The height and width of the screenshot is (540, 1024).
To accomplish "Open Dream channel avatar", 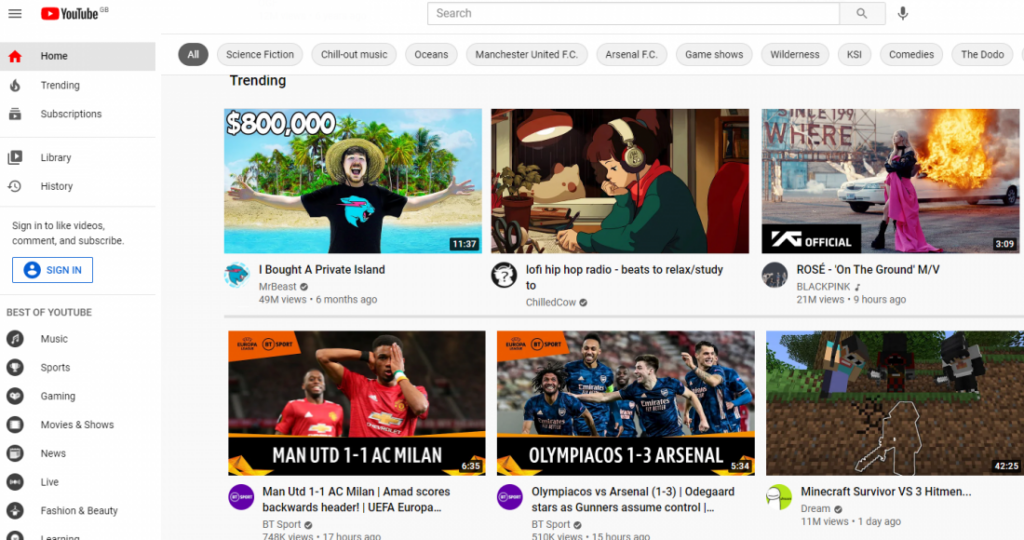I will pyautogui.click(x=779, y=498).
